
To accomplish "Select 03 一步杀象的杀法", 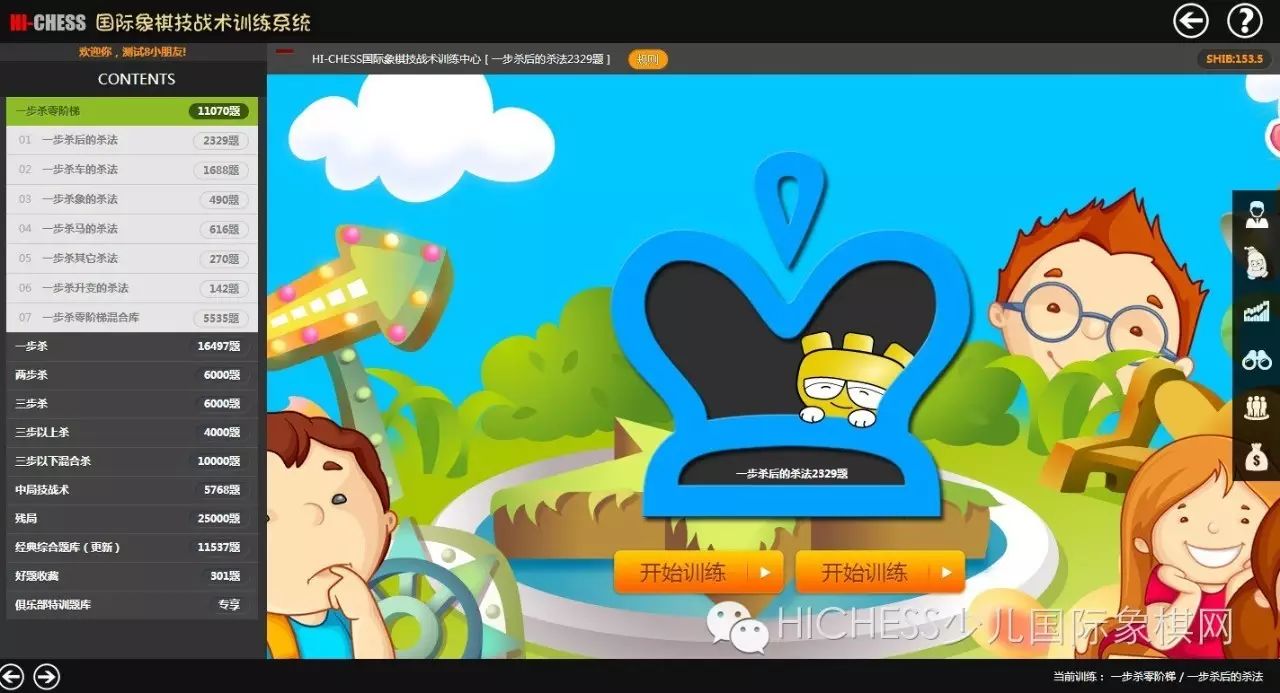I will [132, 200].
